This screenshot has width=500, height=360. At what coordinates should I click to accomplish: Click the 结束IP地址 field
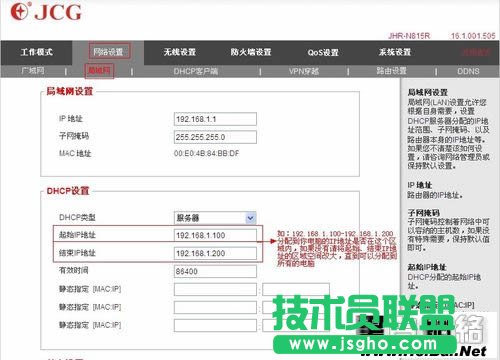point(215,253)
